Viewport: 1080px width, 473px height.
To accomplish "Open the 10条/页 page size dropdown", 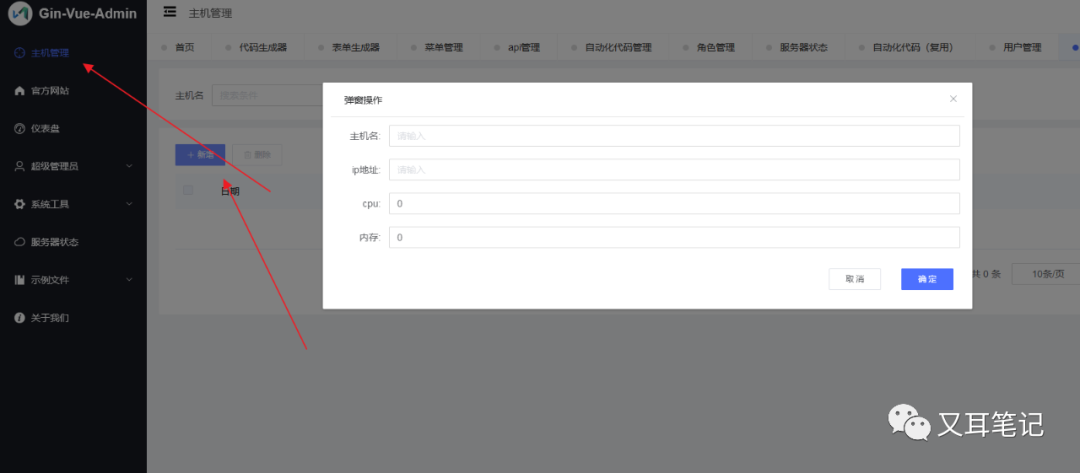I will [x=1046, y=274].
